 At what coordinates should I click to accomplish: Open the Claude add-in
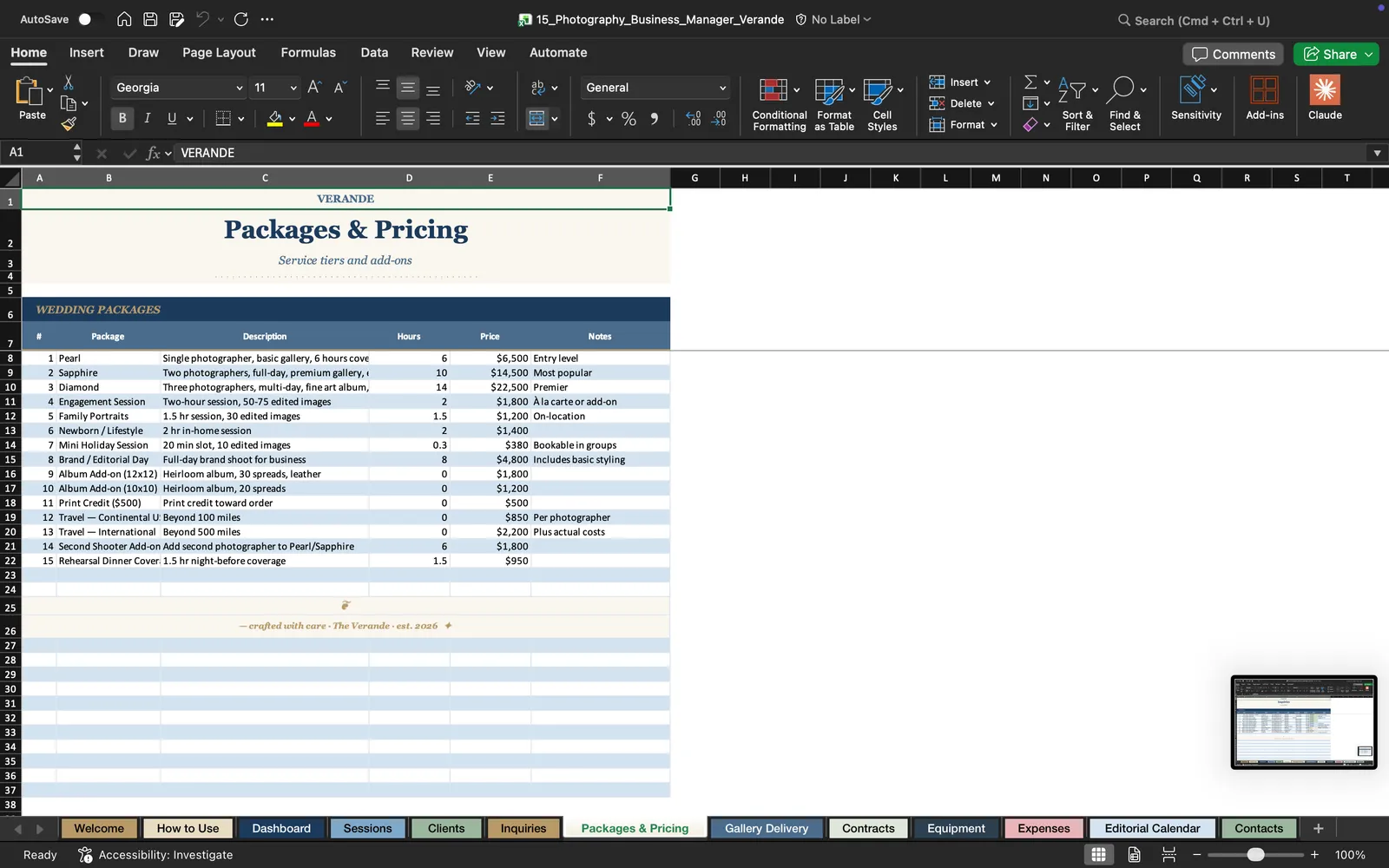coord(1325,97)
